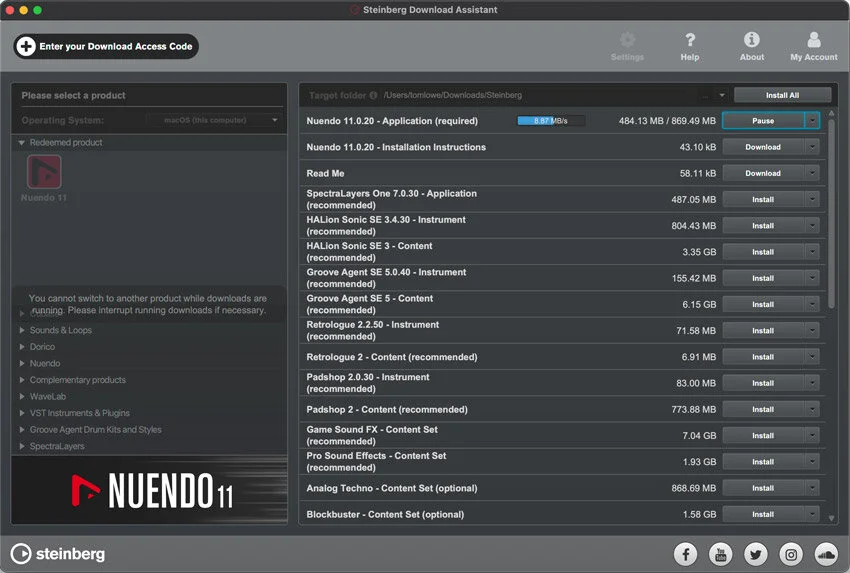Open the Operating System dropdown
The height and width of the screenshot is (573, 850).
click(x=214, y=120)
